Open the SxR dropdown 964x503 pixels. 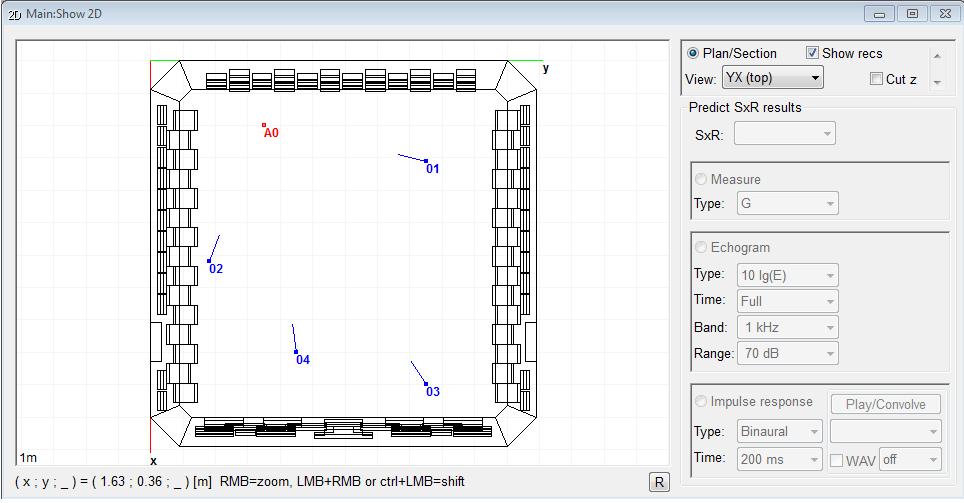pyautogui.click(x=784, y=133)
